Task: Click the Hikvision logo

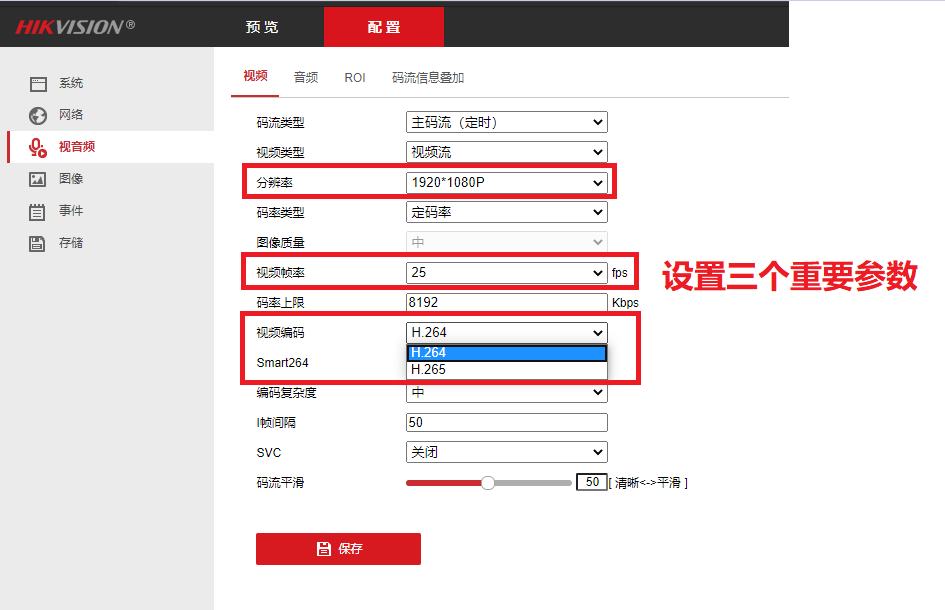Action: 75,27
